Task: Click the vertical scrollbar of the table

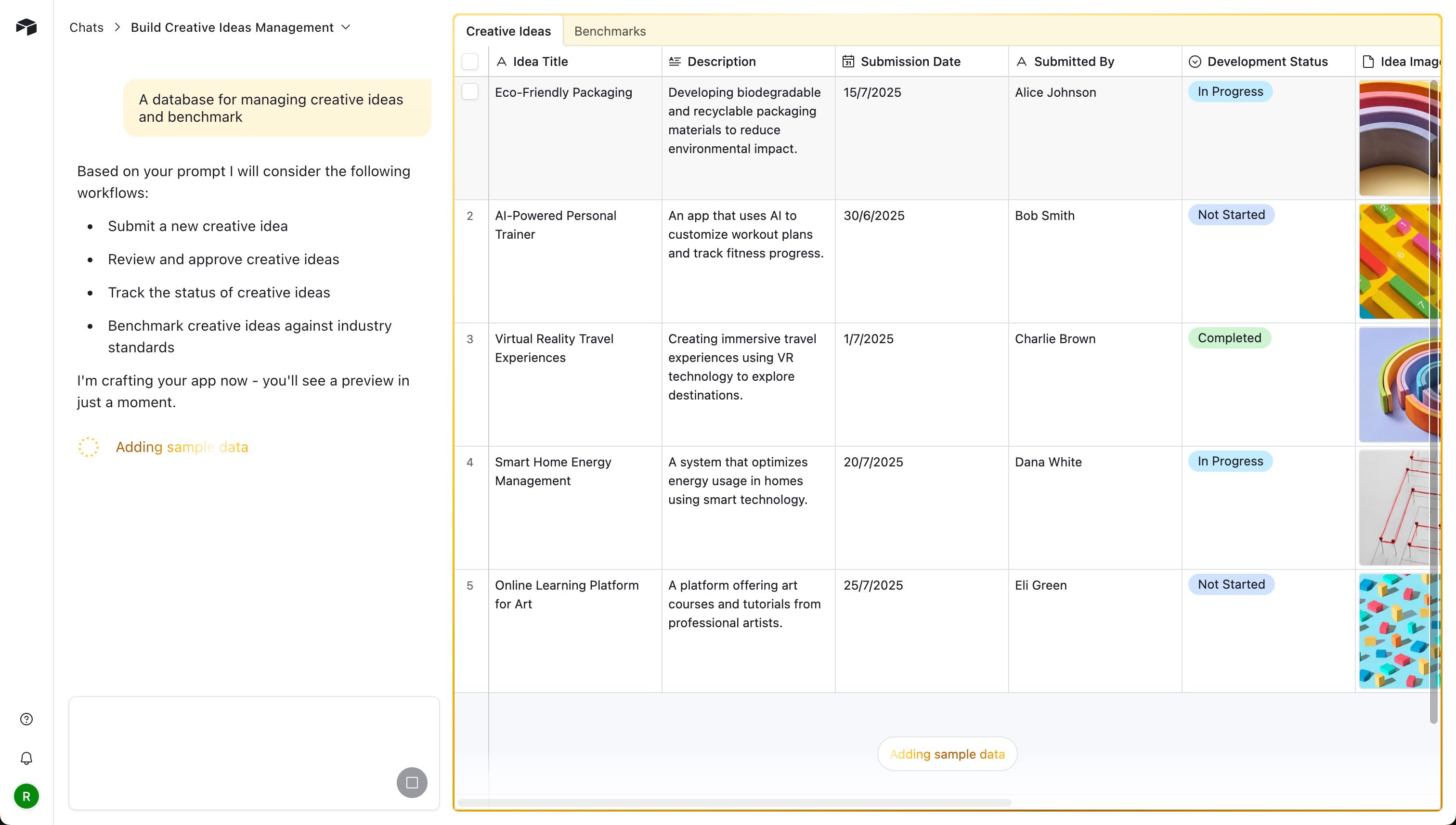Action: (1433, 402)
